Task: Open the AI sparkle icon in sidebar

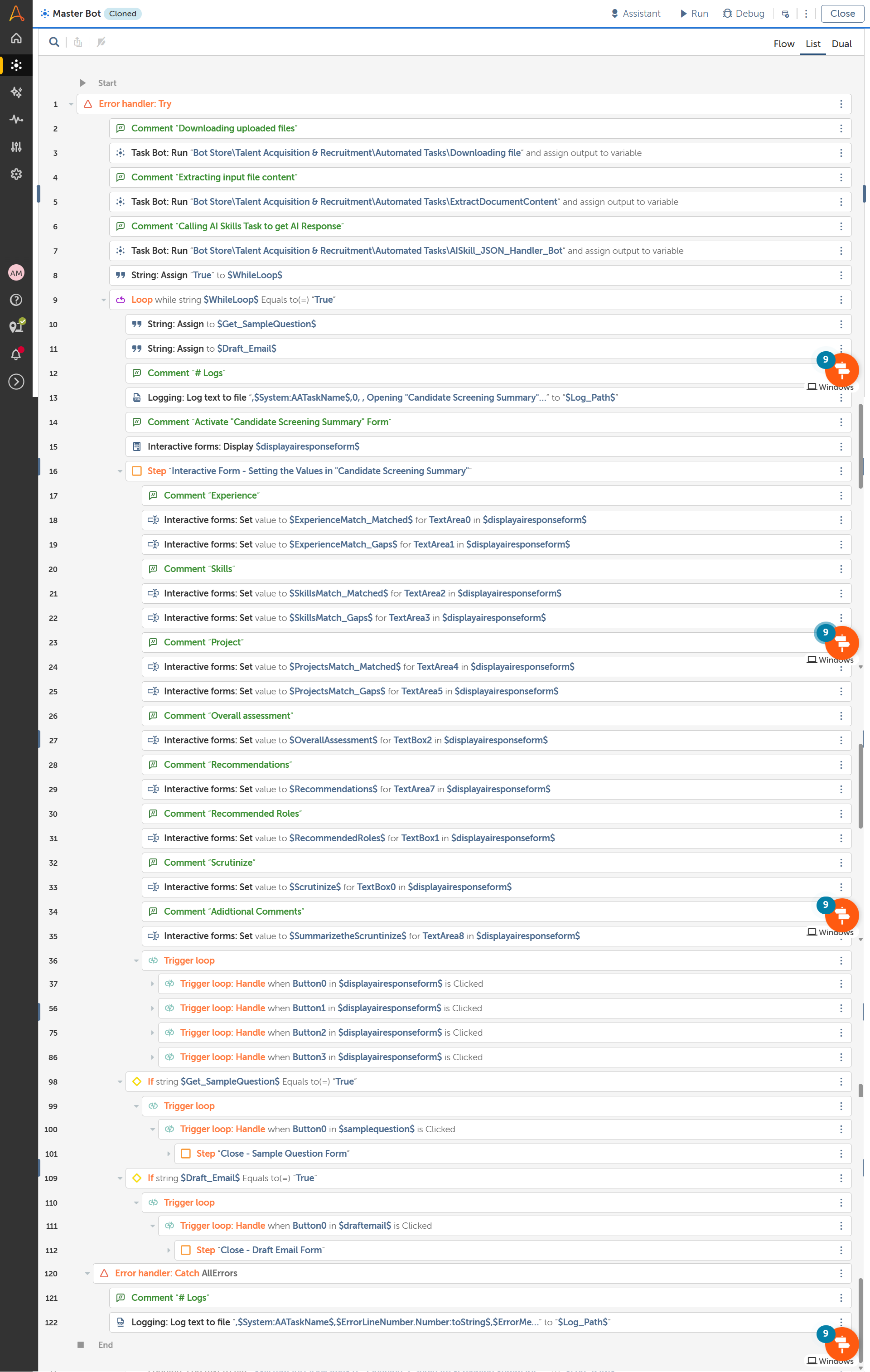Action: (x=16, y=92)
